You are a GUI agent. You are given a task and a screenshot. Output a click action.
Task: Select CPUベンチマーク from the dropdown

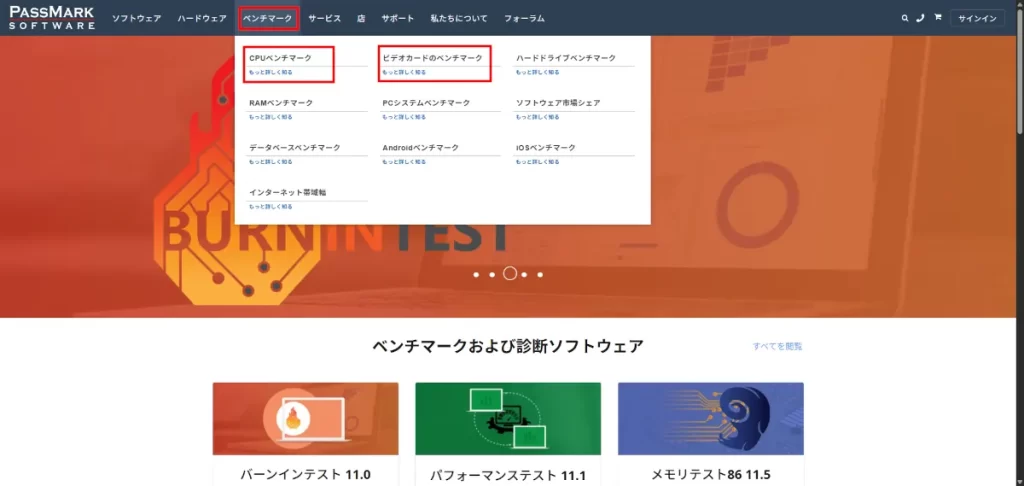tap(280, 58)
